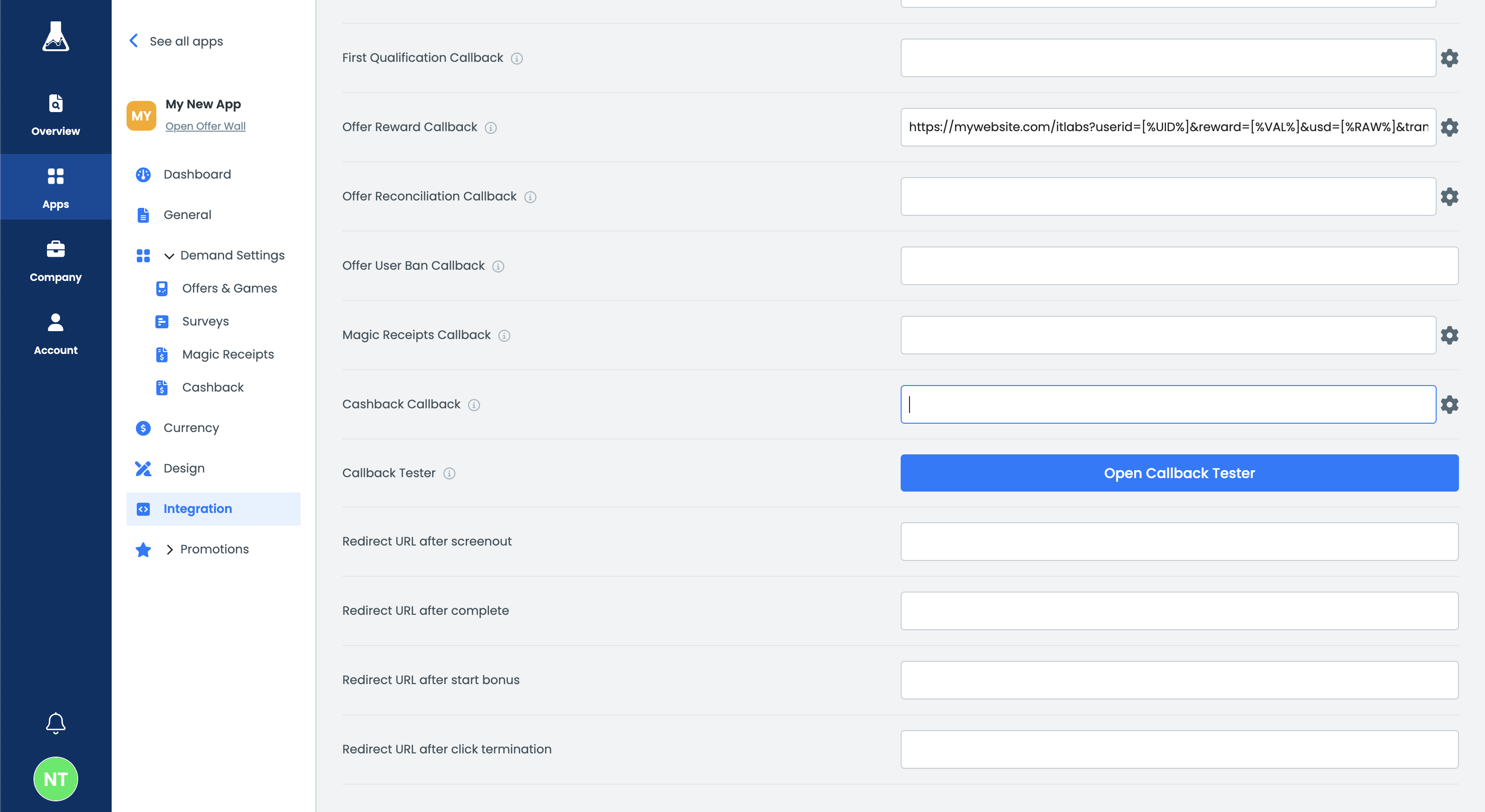Click the NT user avatar
1485x812 pixels.
pyautogui.click(x=55, y=779)
